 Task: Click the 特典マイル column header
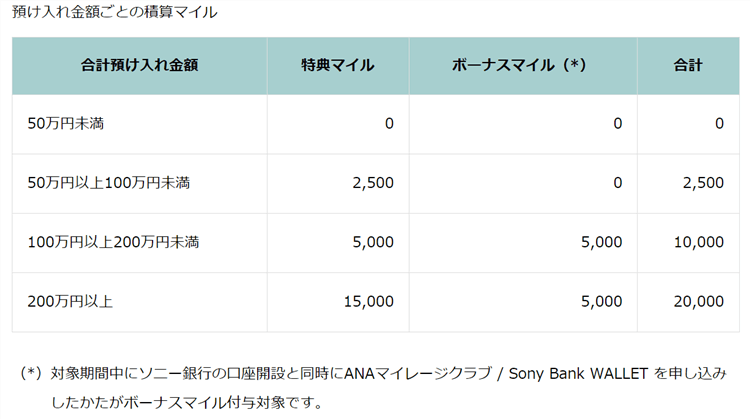(x=337, y=66)
